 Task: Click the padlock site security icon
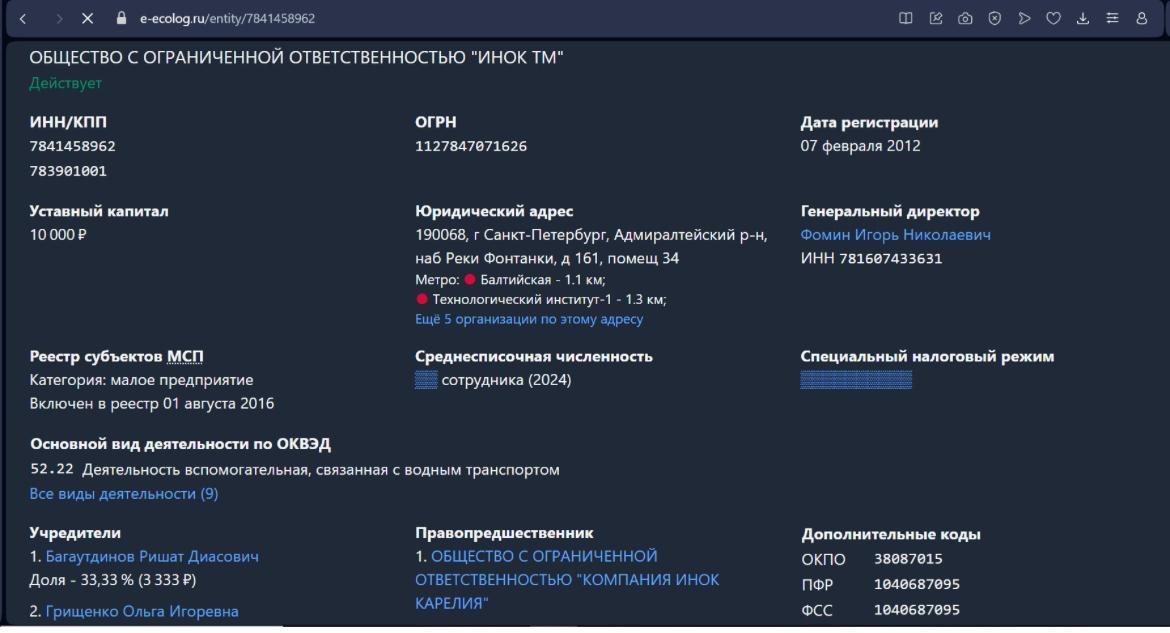(122, 18)
